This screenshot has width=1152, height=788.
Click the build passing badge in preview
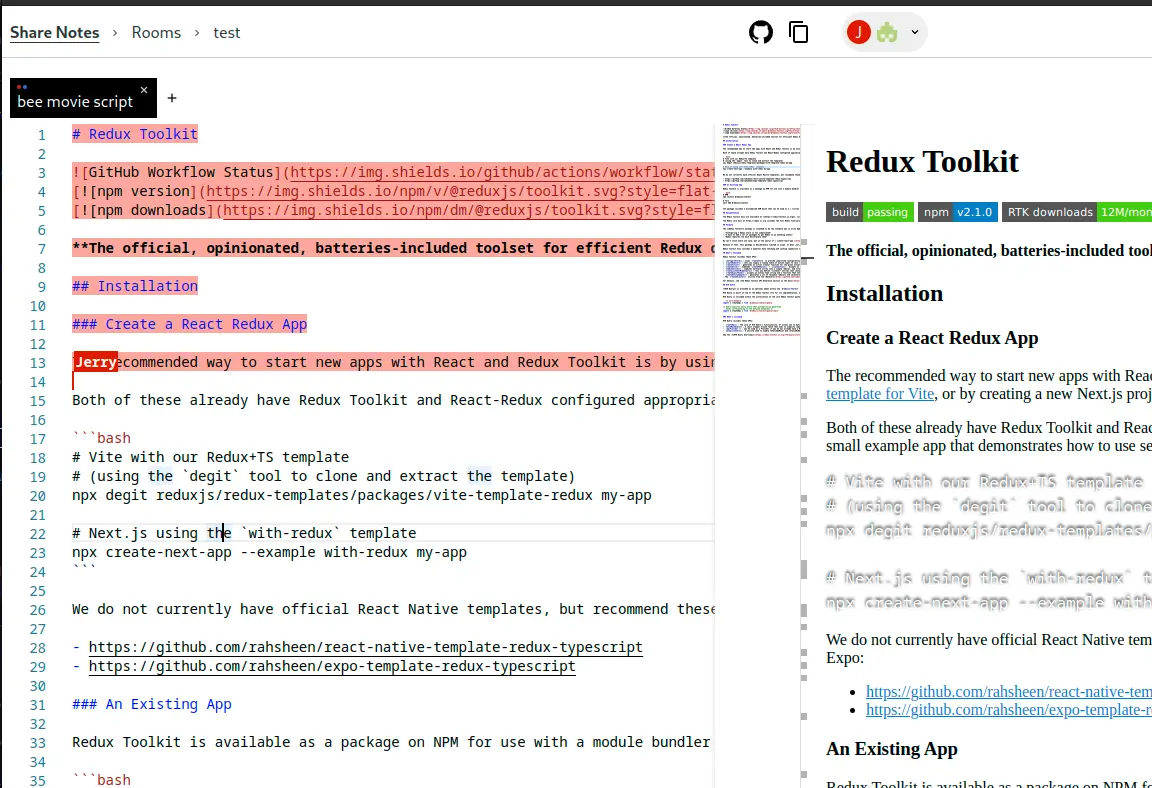click(869, 211)
